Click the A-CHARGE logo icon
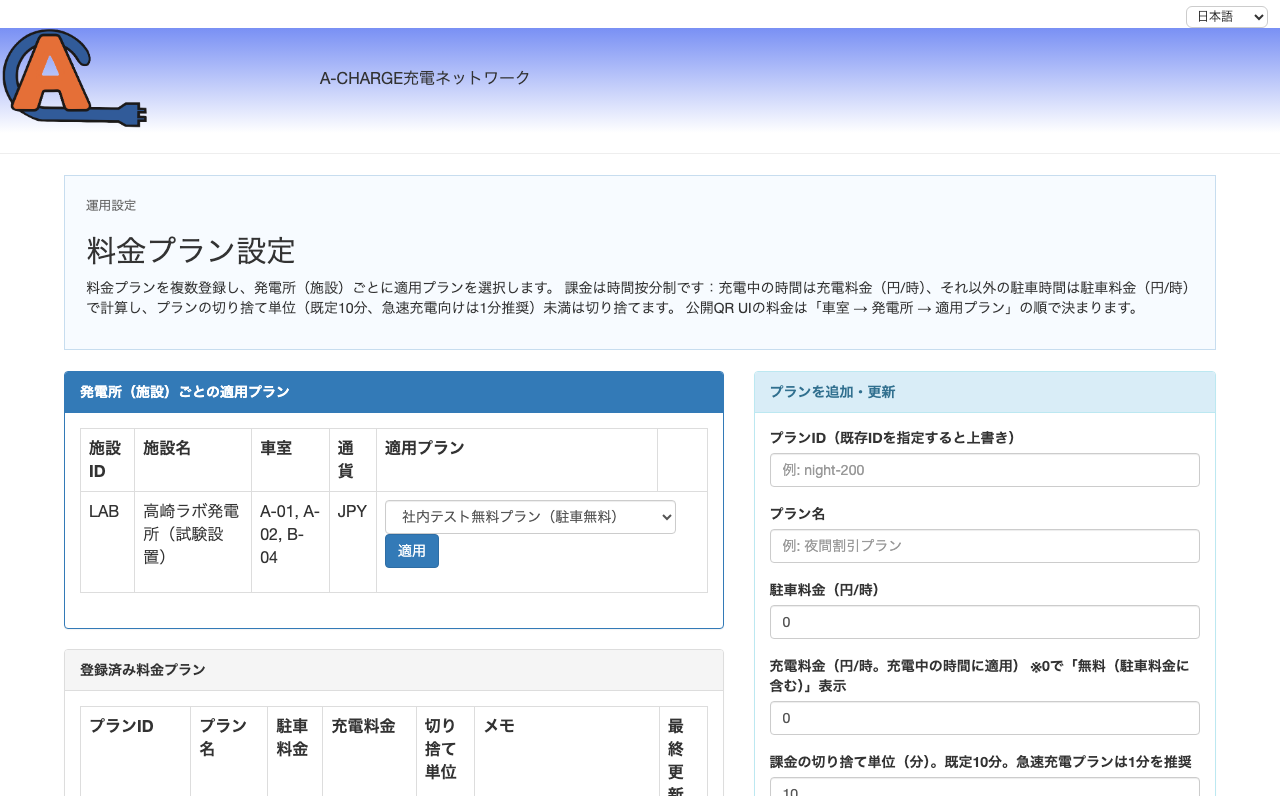Screen dimensions: 1280x796 tap(75, 78)
